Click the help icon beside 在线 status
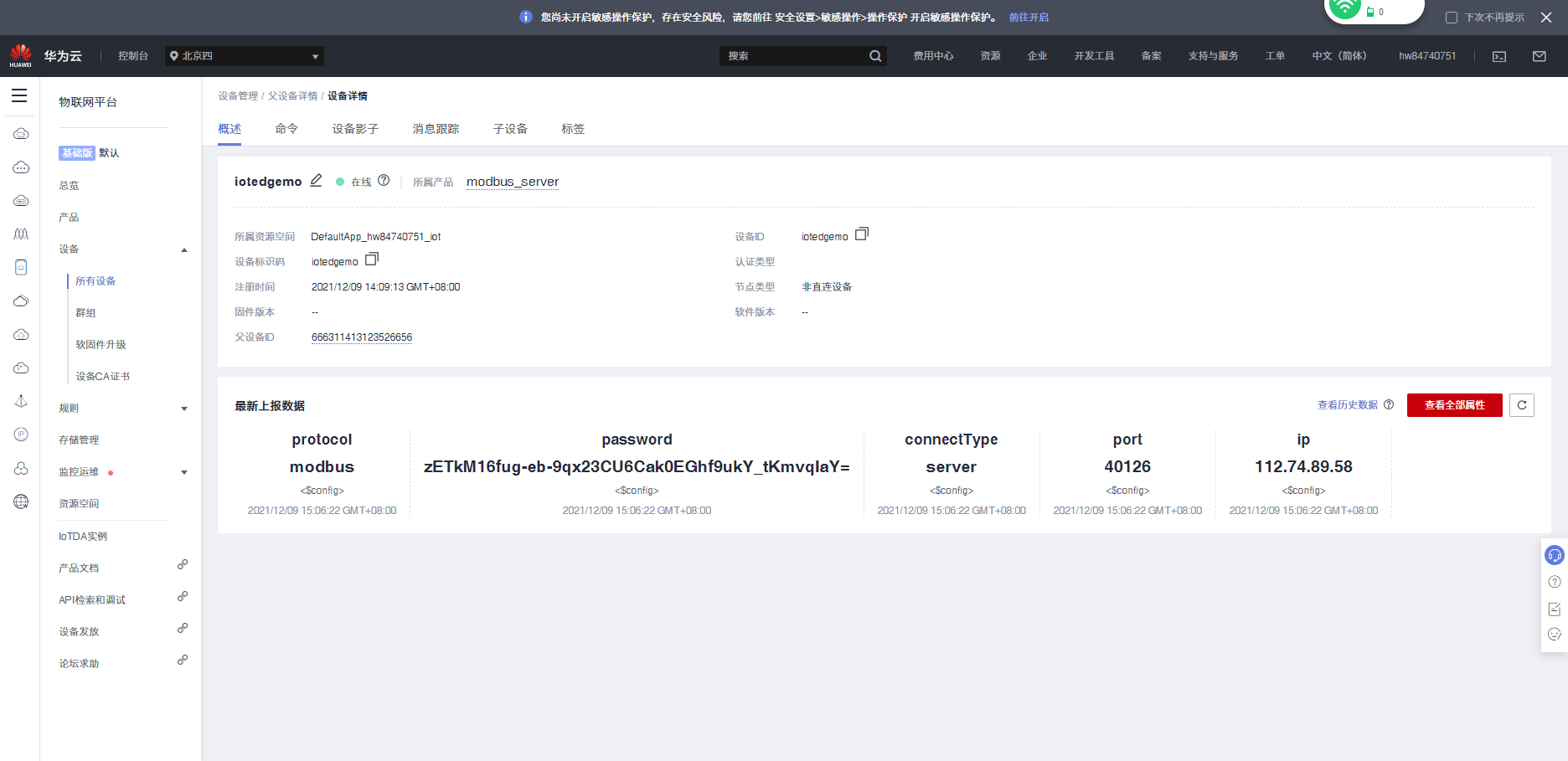Viewport: 1568px width, 761px height. (x=384, y=180)
